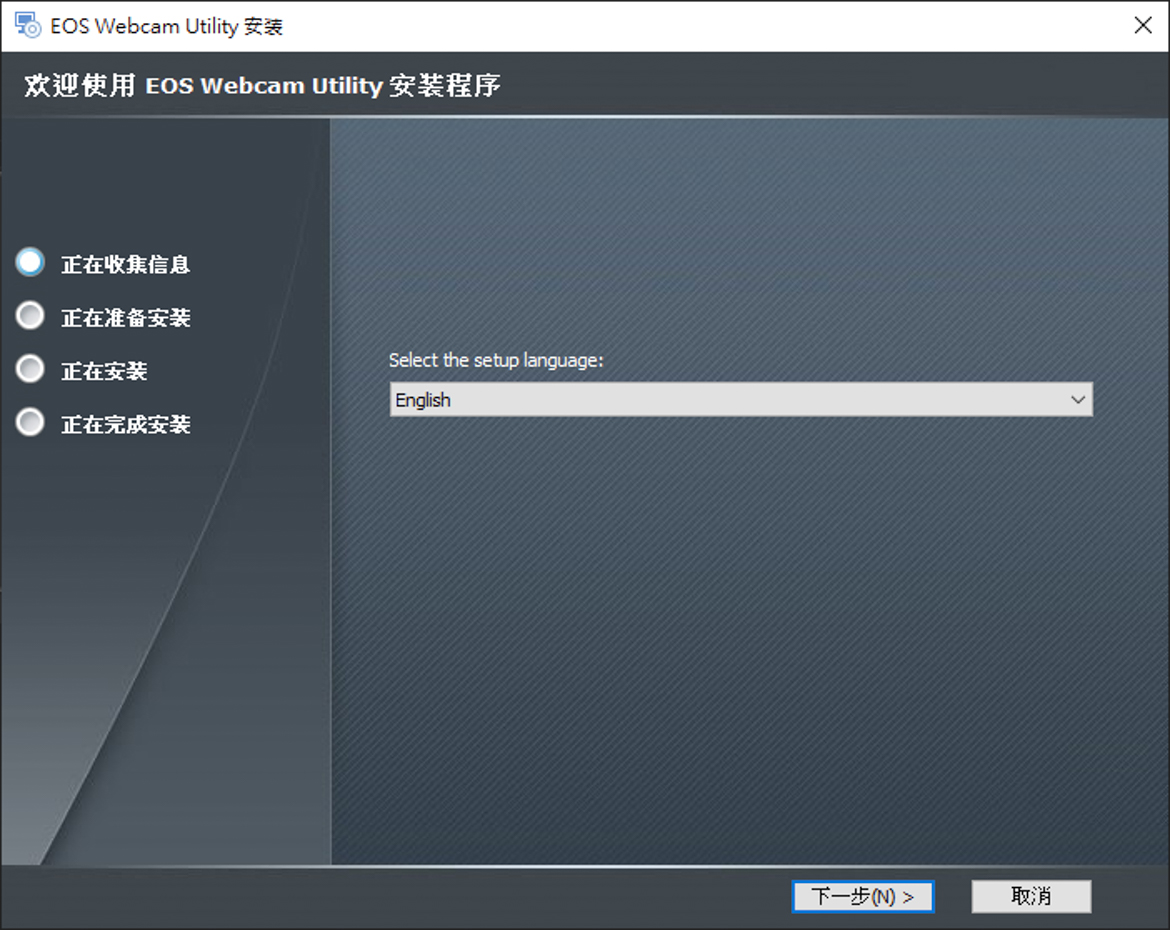Close the EOS Webcam Utility setup window
Screen dimensions: 1170x930
[x=1142, y=25]
